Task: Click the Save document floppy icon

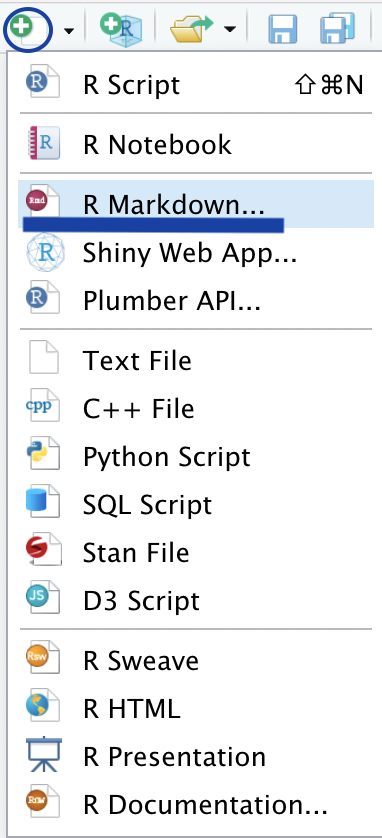Action: point(283,29)
